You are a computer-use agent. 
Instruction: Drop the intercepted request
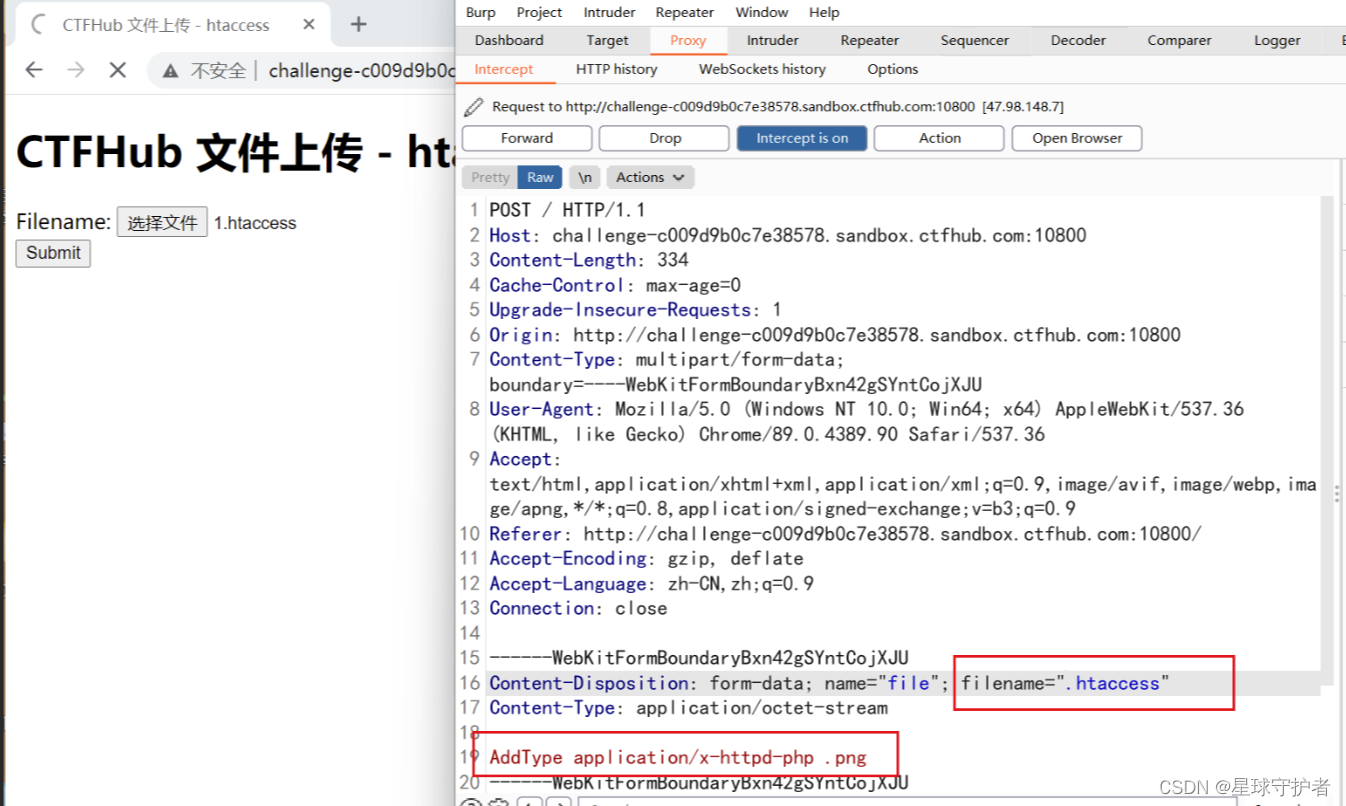point(665,138)
